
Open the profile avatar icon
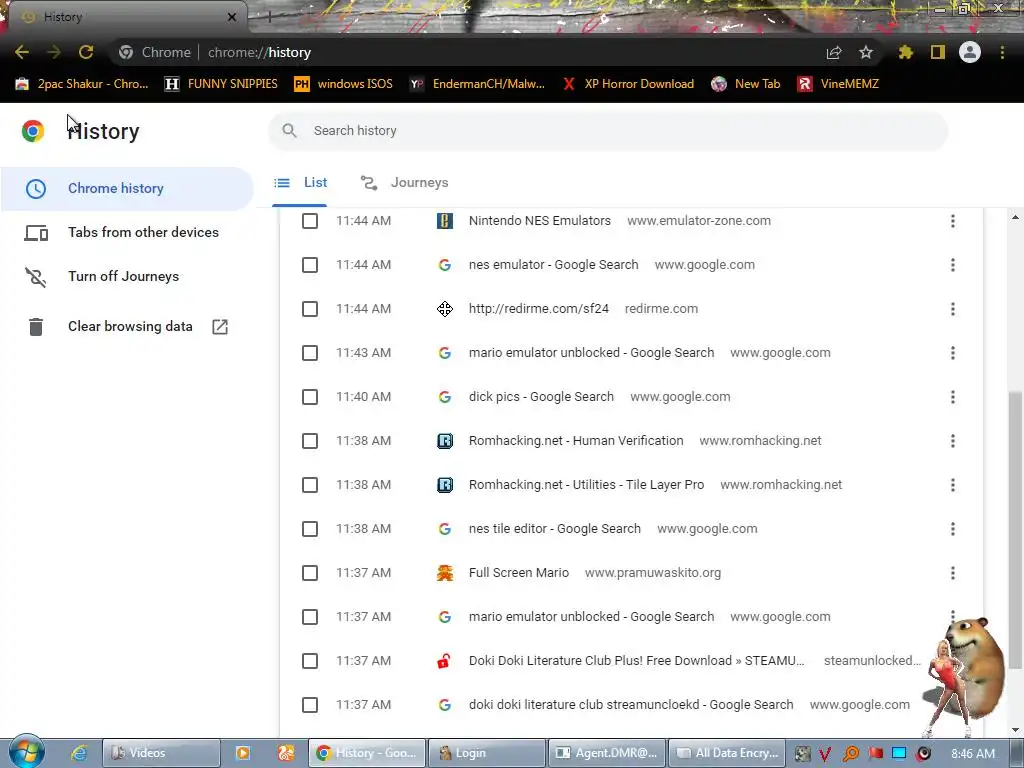pyautogui.click(x=970, y=52)
